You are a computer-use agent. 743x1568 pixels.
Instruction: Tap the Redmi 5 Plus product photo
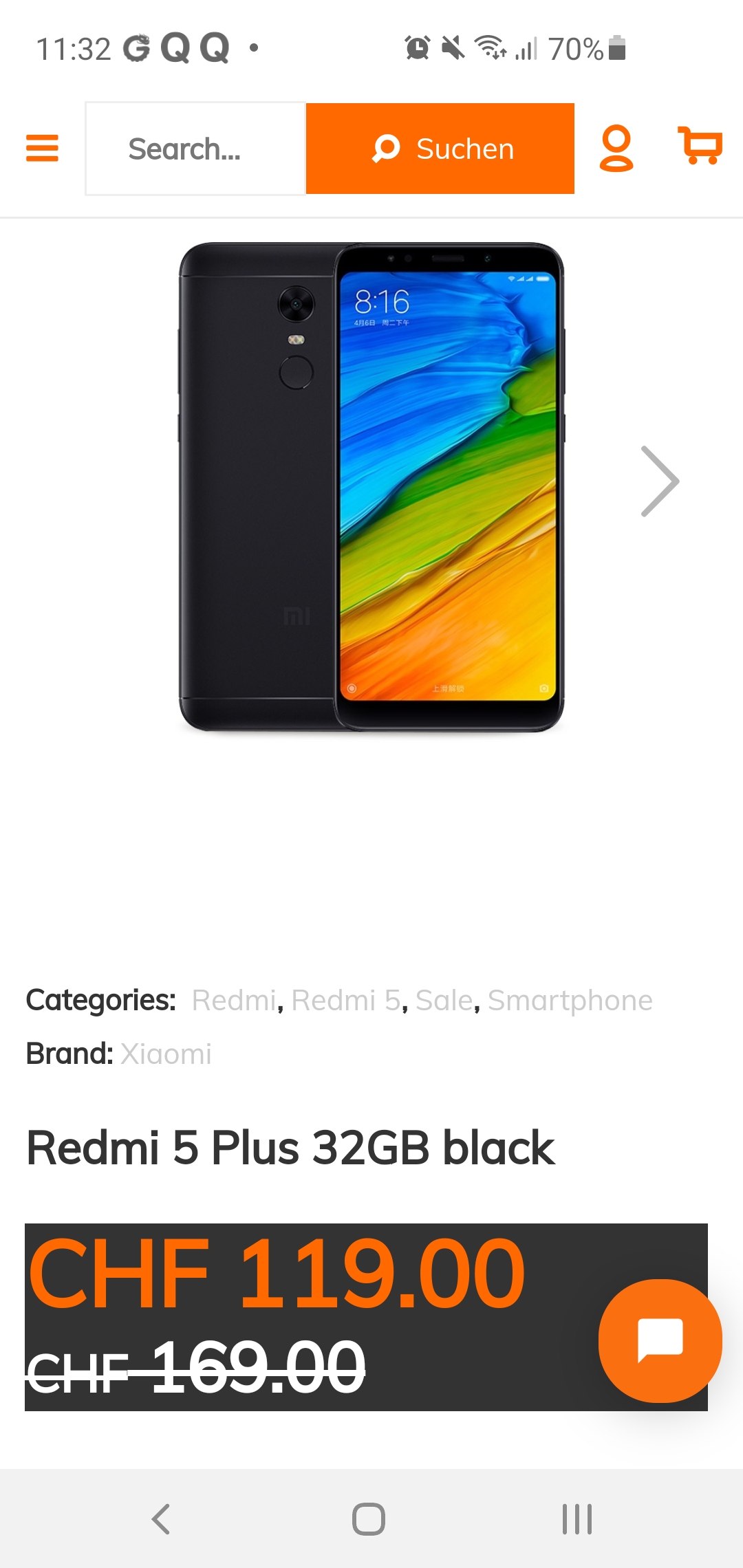coord(371,487)
